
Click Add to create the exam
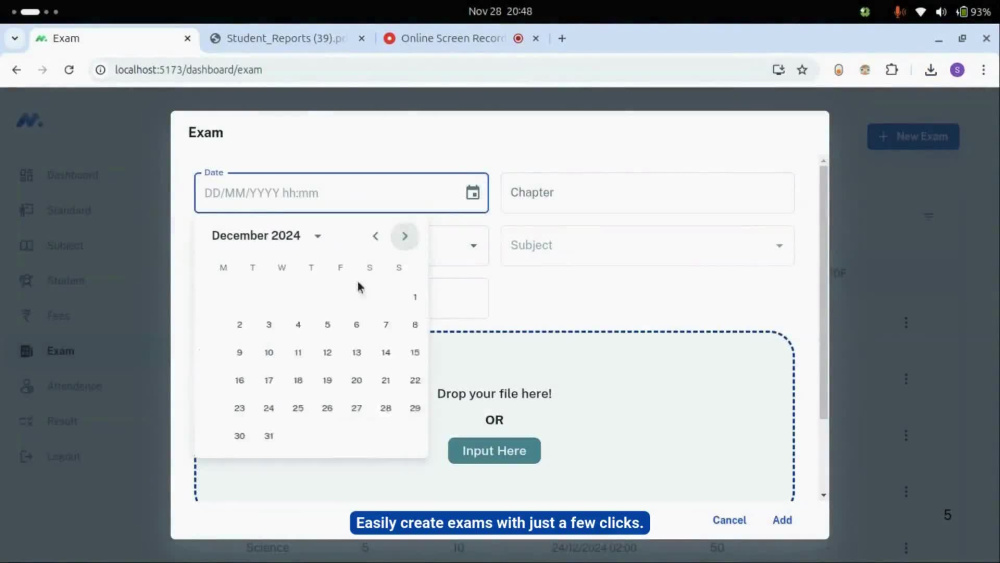[782, 520]
